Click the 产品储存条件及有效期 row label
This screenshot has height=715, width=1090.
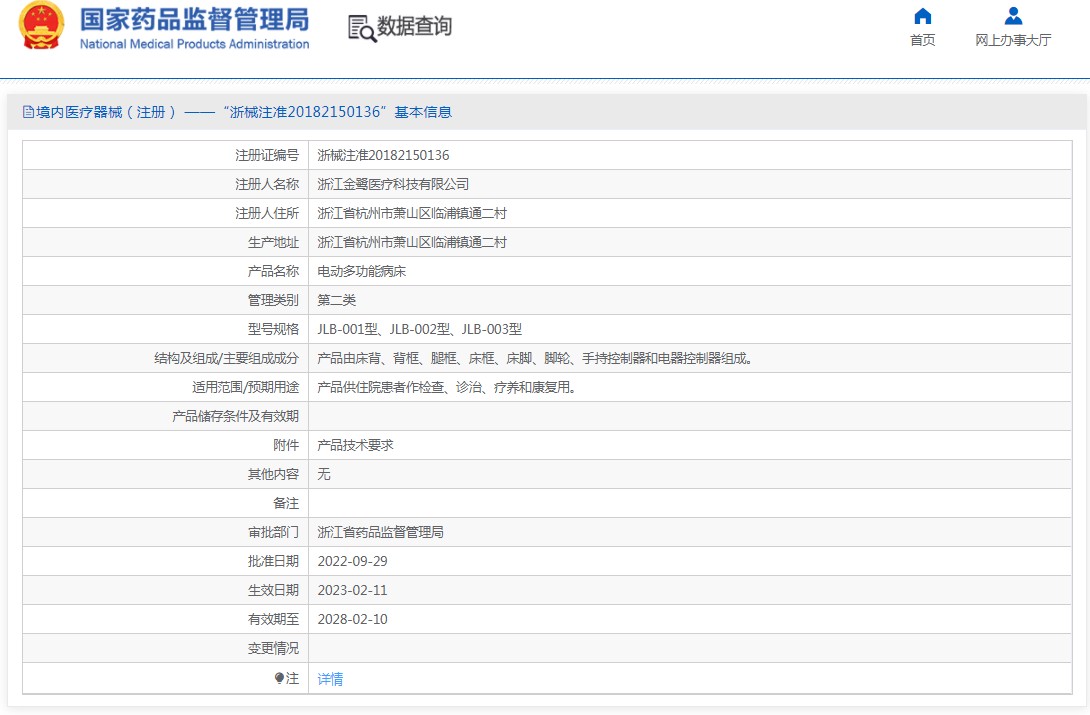tap(236, 416)
